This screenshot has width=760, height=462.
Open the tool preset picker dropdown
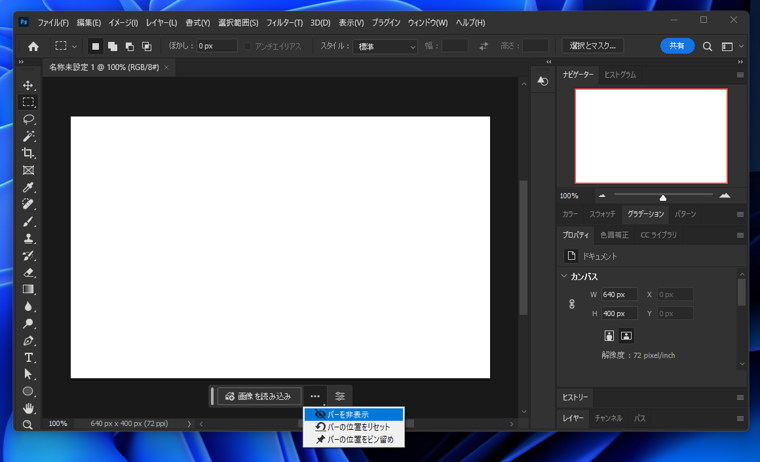[x=74, y=47]
